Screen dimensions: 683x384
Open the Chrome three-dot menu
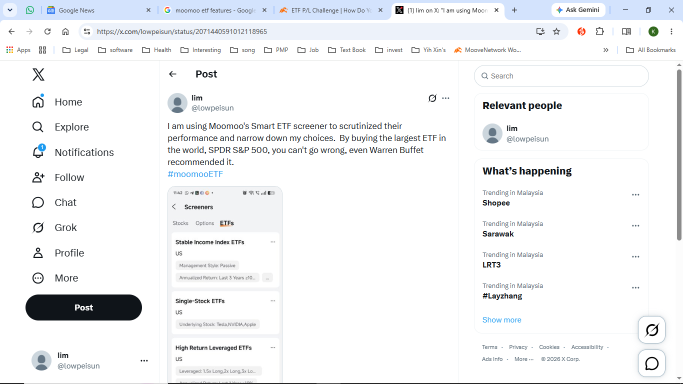(x=671, y=31)
